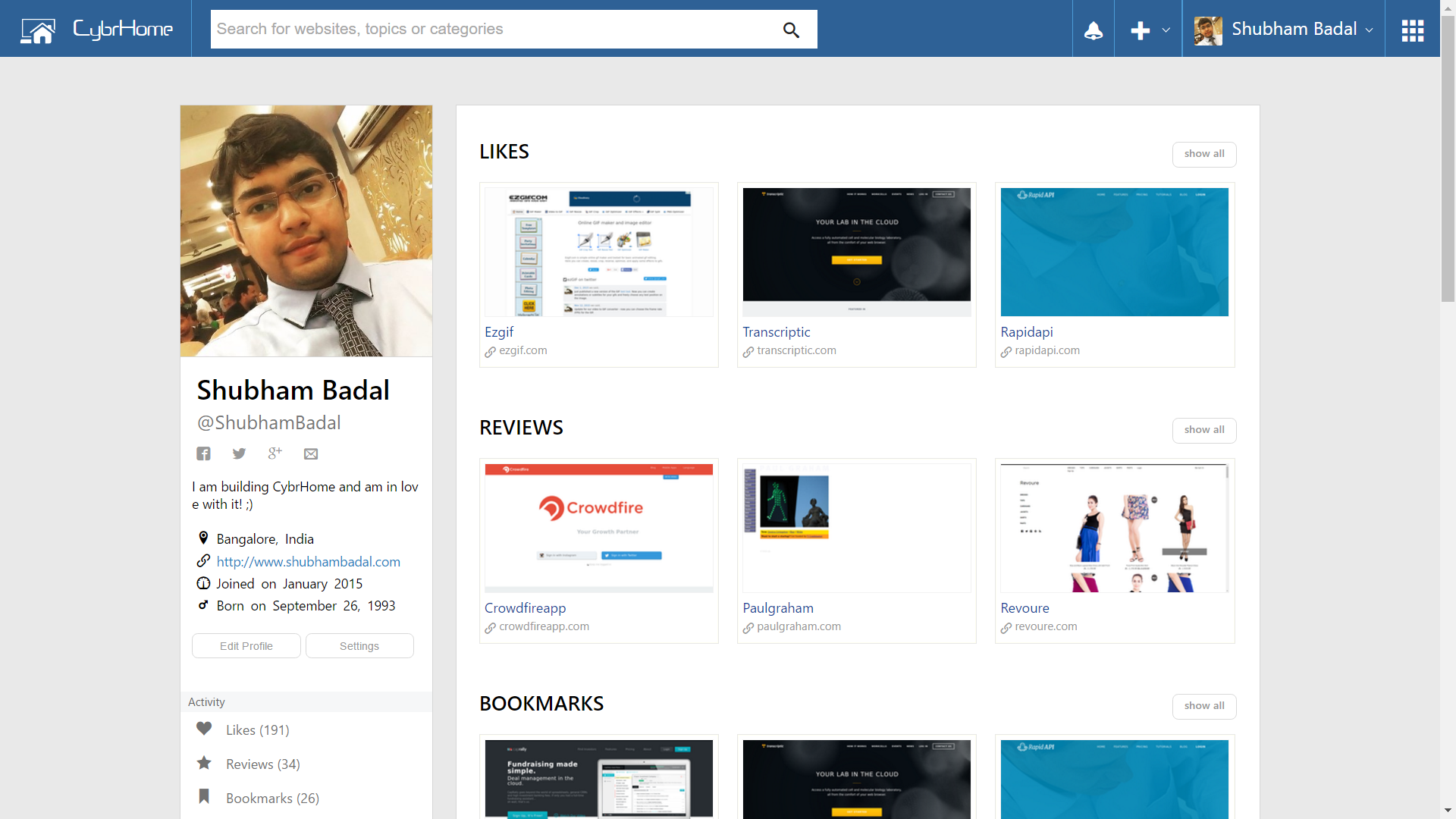Open Likes (191) activity

pyautogui.click(x=257, y=730)
